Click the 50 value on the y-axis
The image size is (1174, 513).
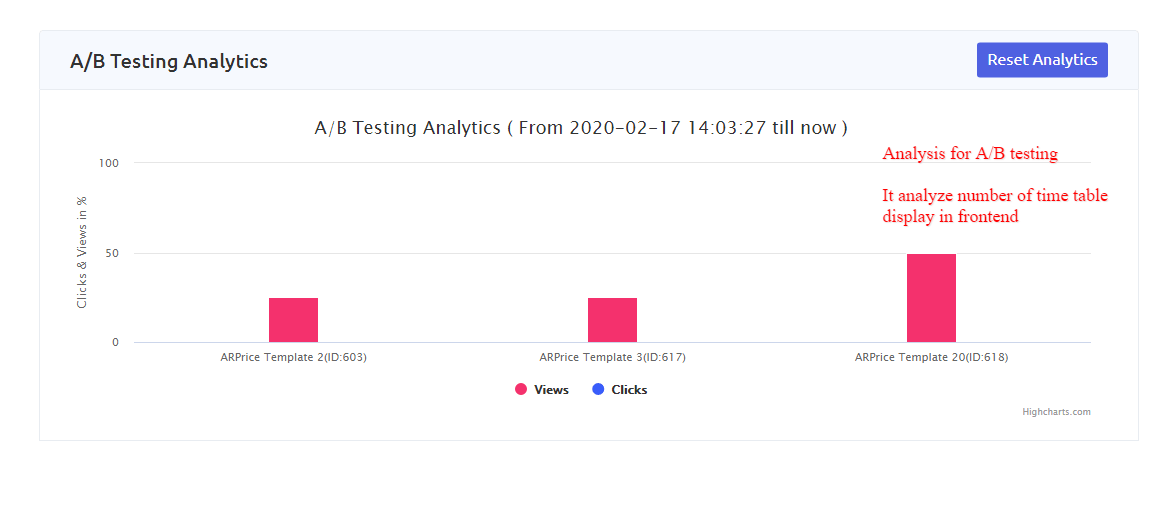click(111, 253)
